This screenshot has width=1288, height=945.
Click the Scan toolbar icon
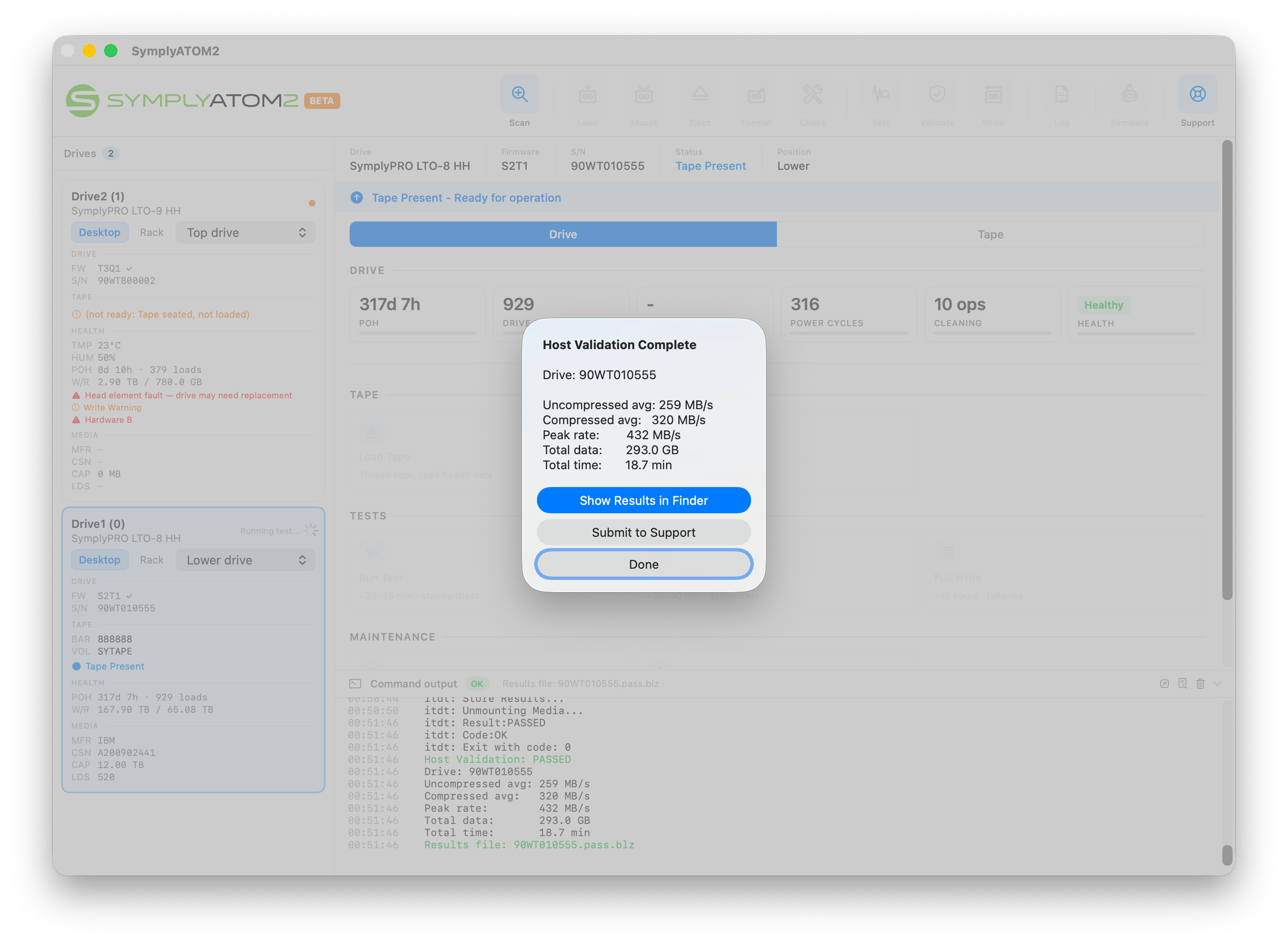(x=519, y=94)
